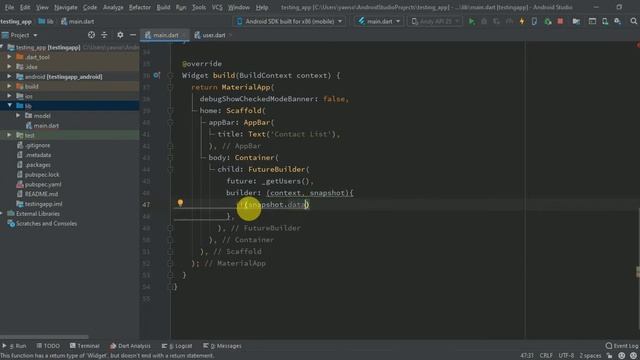Close the main.dart editor tab

click(184, 36)
